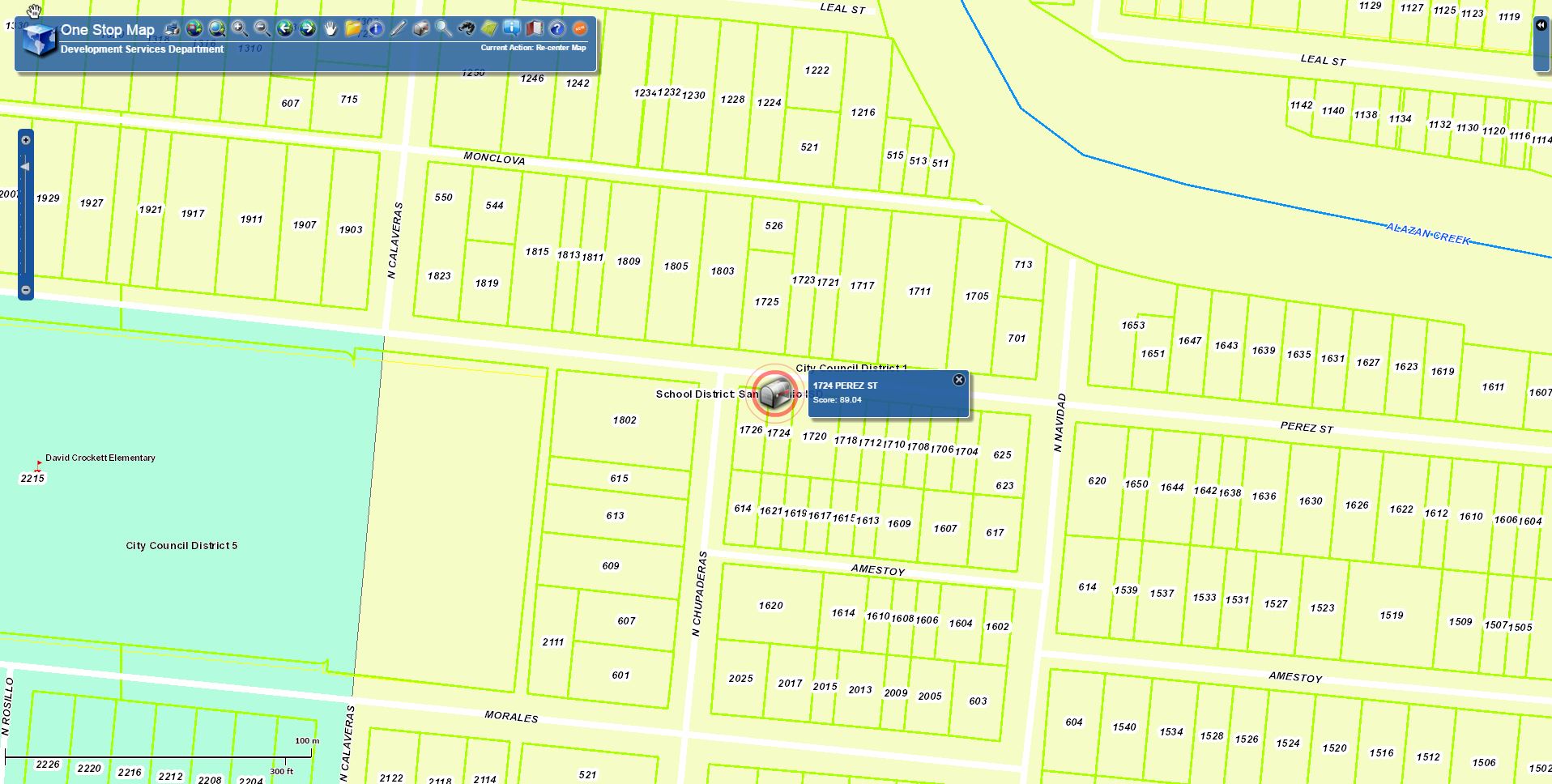1552x784 pixels.
Task: Click the binoculars find tool
Action: 466,29
